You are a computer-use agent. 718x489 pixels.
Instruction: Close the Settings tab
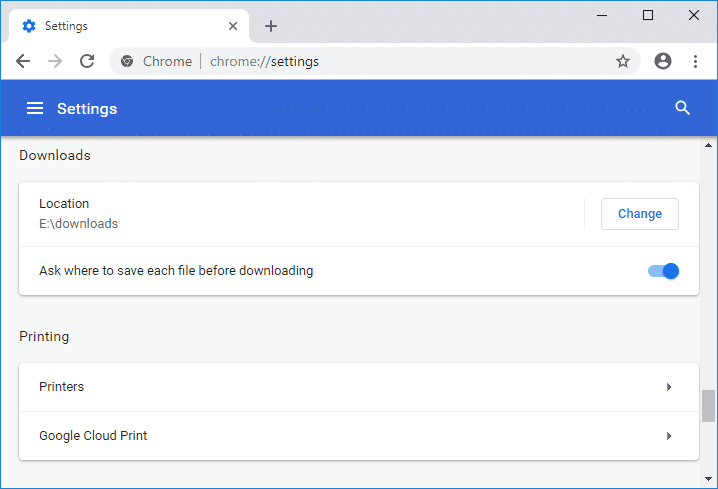click(x=233, y=26)
